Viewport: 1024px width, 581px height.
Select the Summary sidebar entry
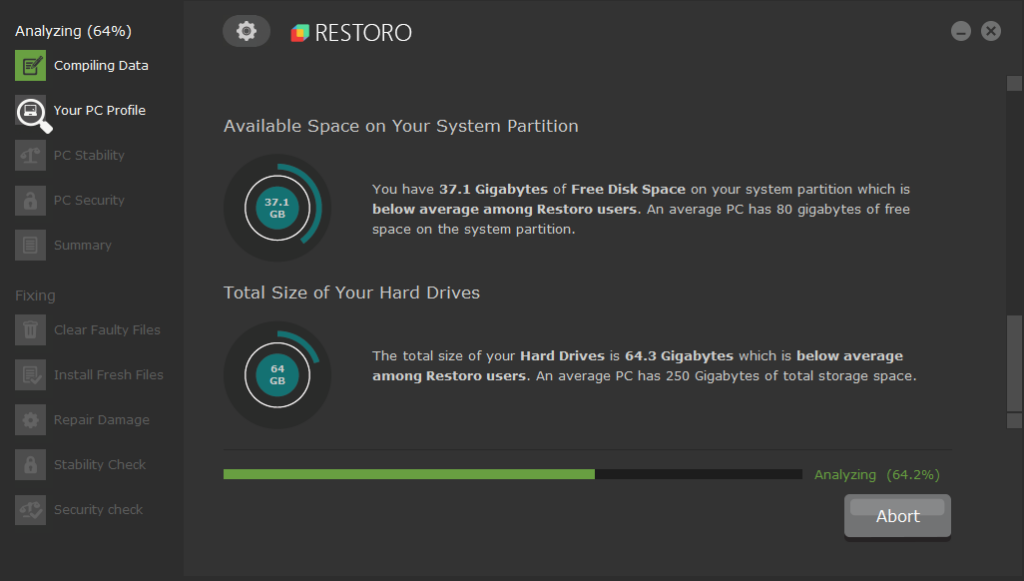coord(82,245)
